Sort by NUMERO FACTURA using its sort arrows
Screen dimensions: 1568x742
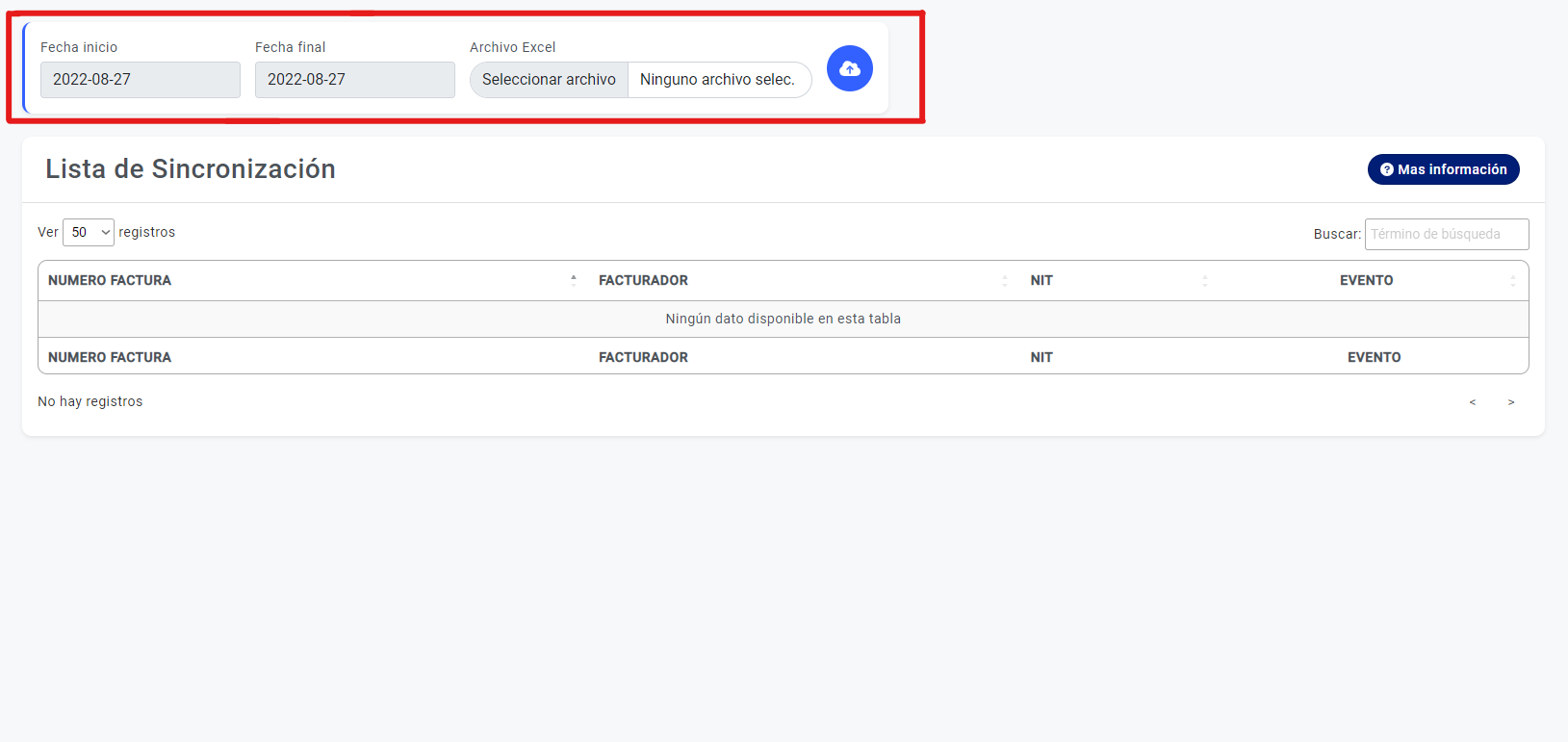(574, 280)
